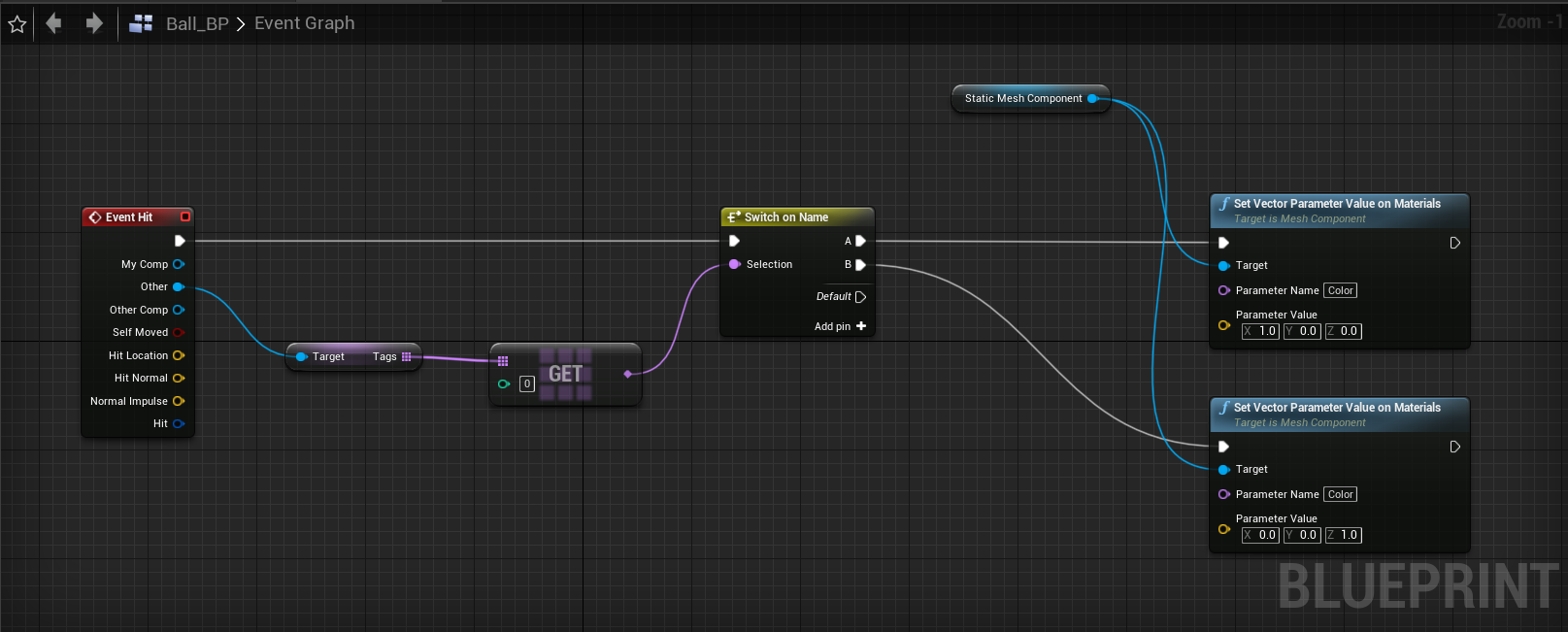Click the A output execution pin
This screenshot has height=632, width=1568.
(860, 241)
